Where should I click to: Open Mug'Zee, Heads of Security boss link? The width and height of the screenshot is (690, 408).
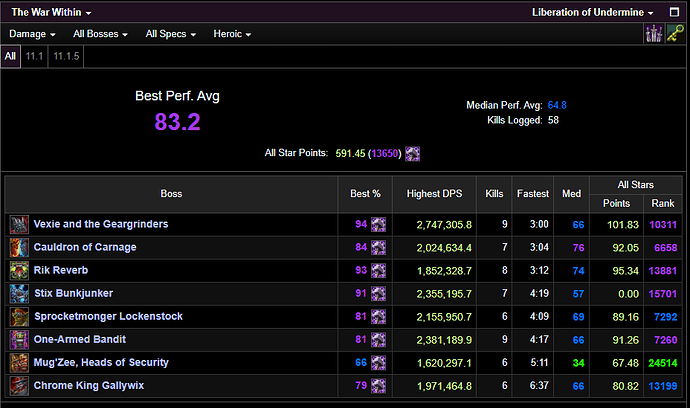coord(101,362)
